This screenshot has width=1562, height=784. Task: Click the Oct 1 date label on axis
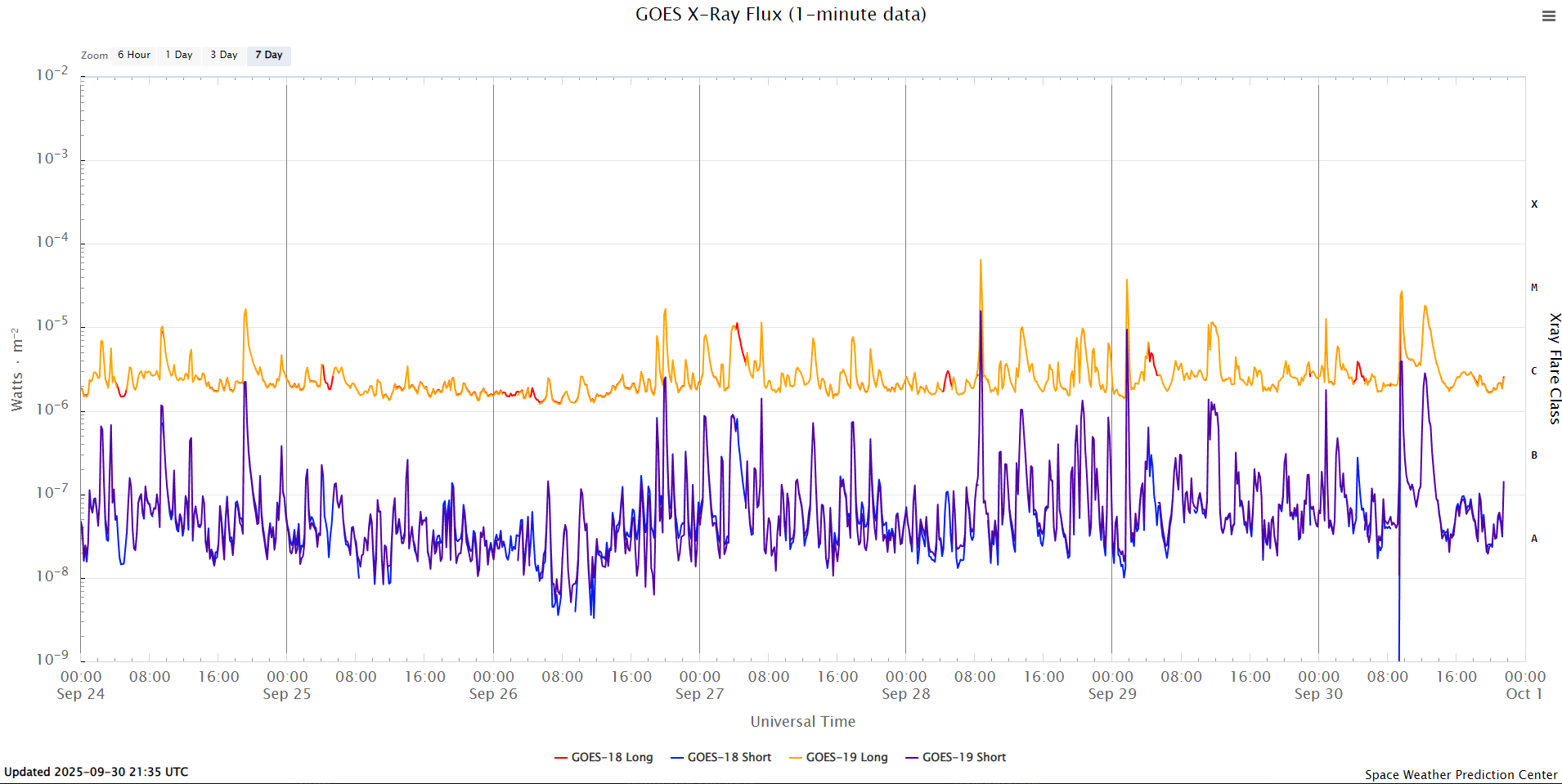pyautogui.click(x=1524, y=694)
